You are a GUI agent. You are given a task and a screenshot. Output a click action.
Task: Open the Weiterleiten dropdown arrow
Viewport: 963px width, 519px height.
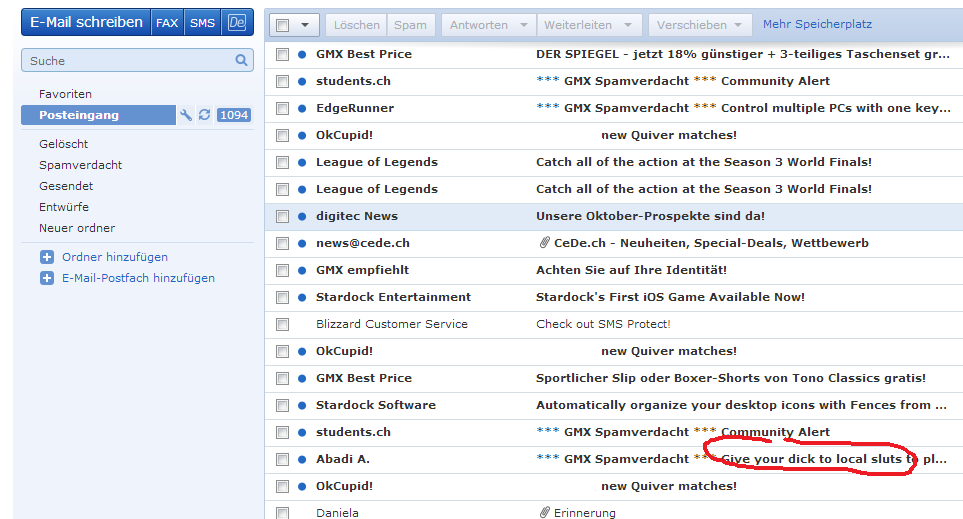(628, 25)
